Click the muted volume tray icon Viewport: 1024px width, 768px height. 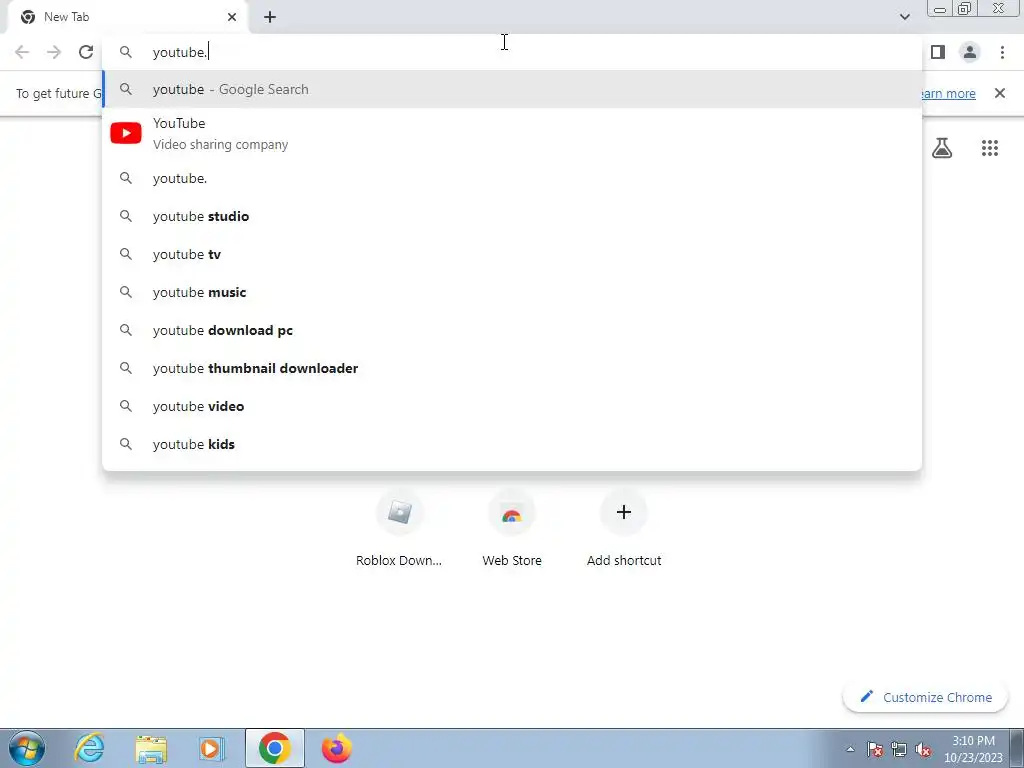pos(923,749)
